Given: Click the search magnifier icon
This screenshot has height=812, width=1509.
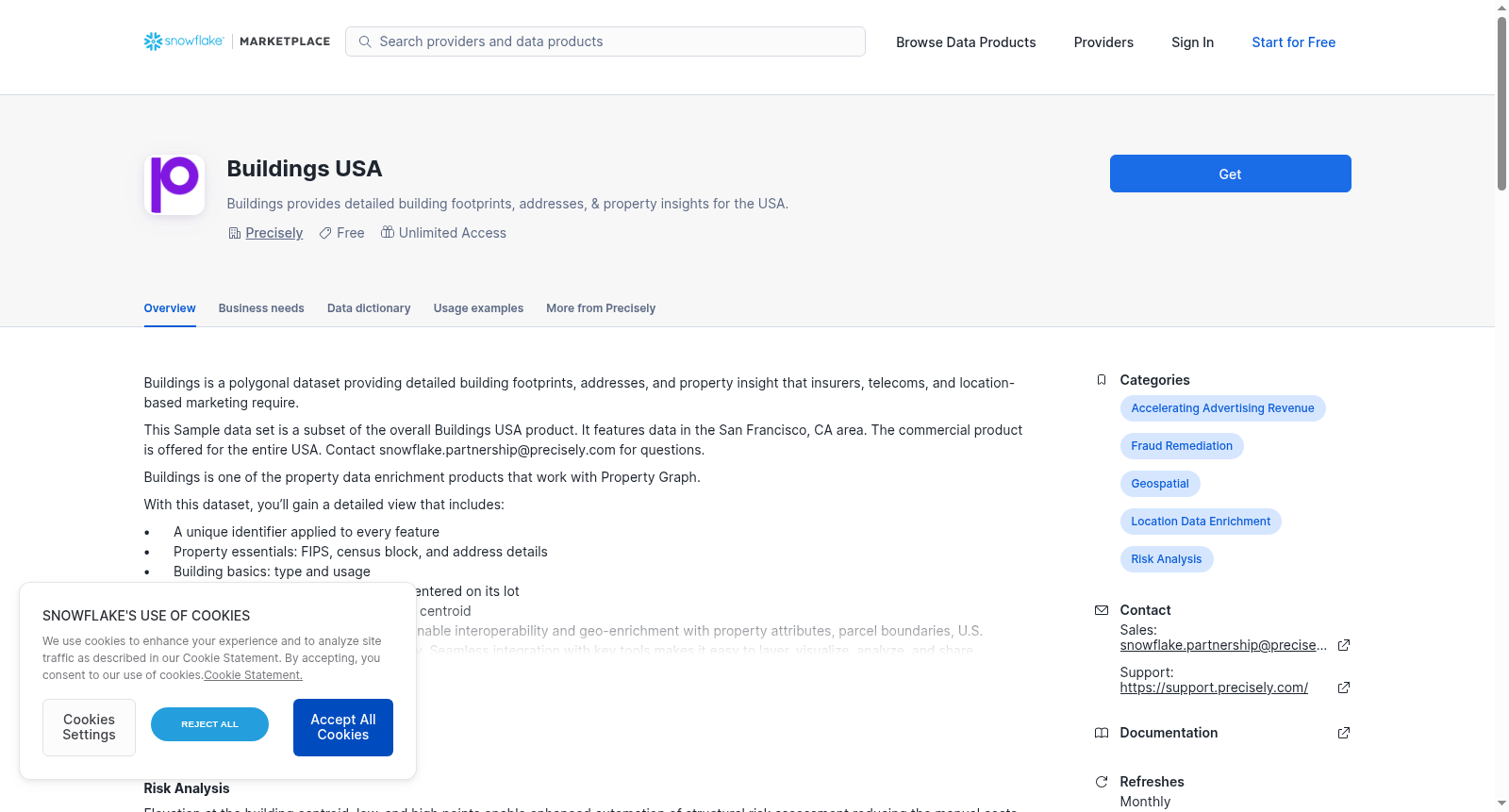Looking at the screenshot, I should coord(365,41).
